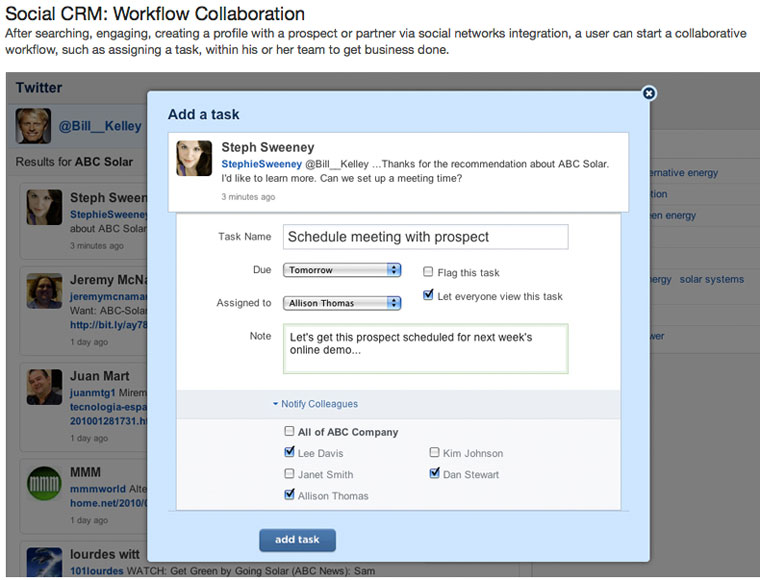The width and height of the screenshot is (760, 580).
Task: Click lourdes witt's avatar in results
Action: pos(44,562)
